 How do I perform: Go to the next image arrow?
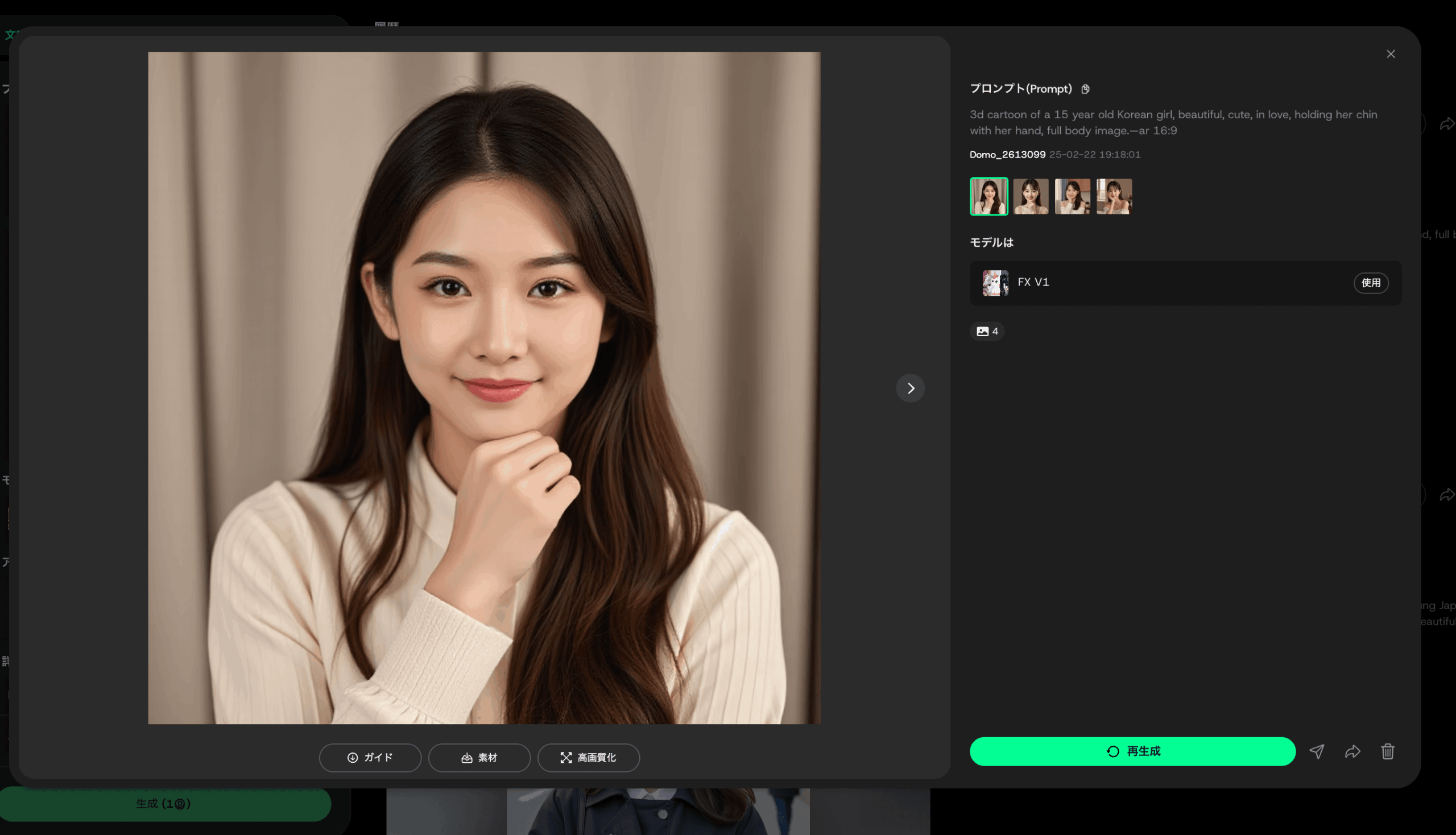(910, 388)
